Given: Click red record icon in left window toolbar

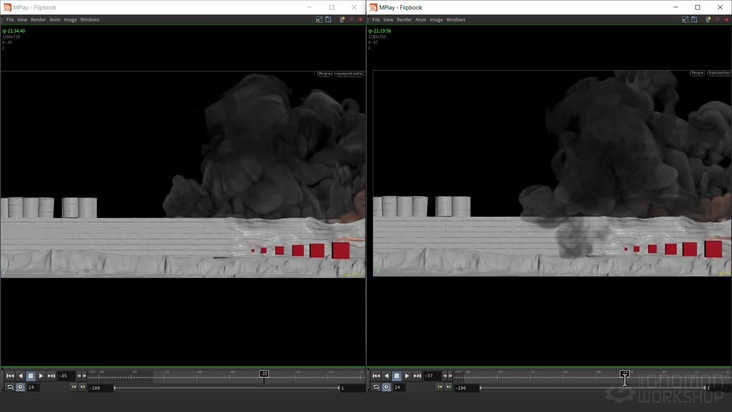Looking at the screenshot, I should tap(360, 20).
